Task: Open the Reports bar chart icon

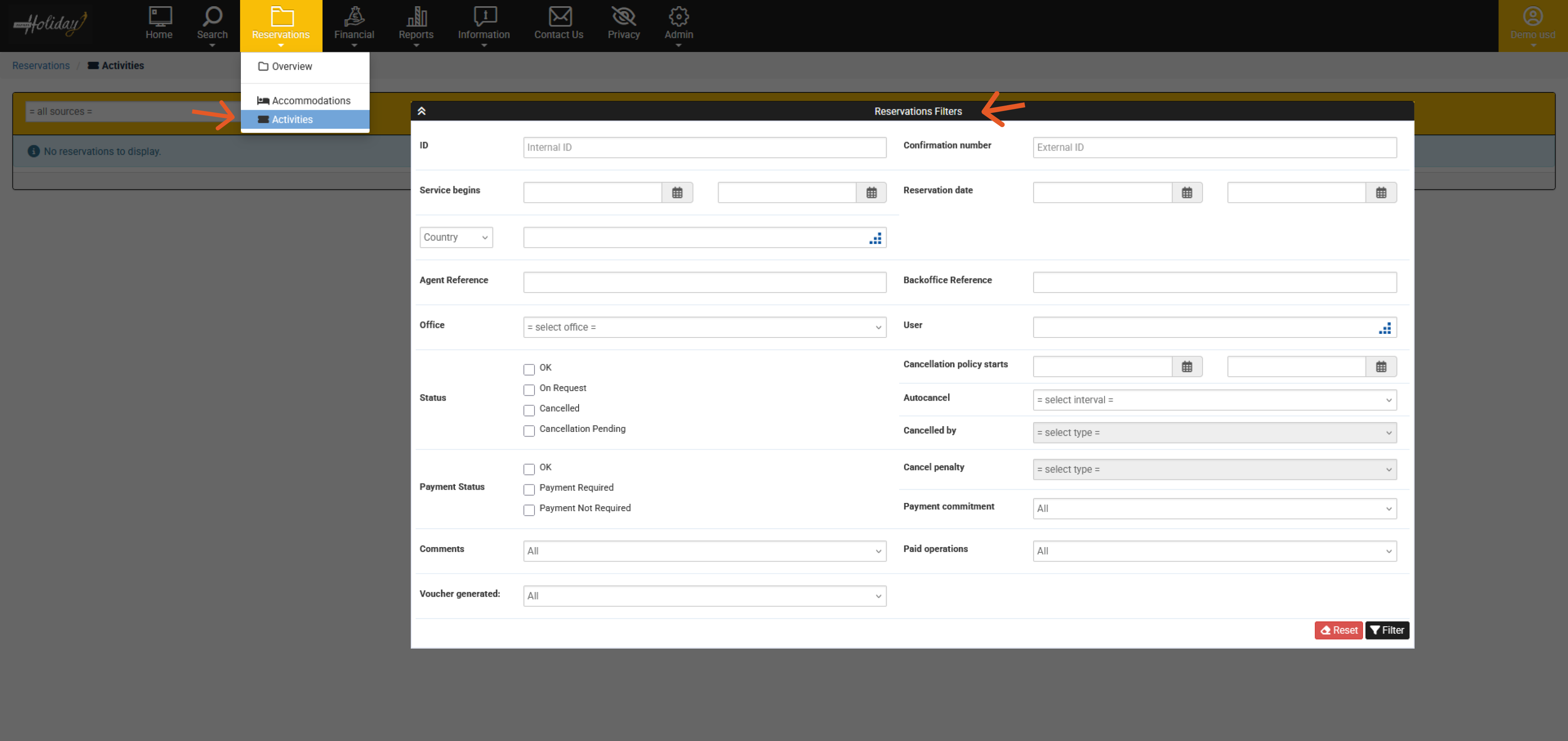Action: click(x=417, y=17)
